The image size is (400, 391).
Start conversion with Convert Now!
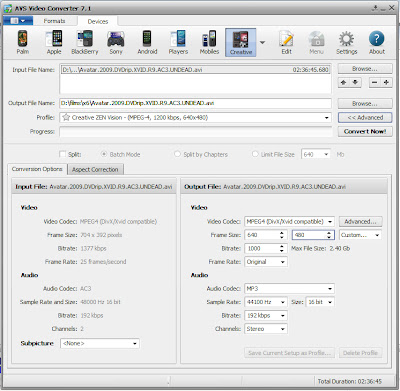click(x=365, y=131)
